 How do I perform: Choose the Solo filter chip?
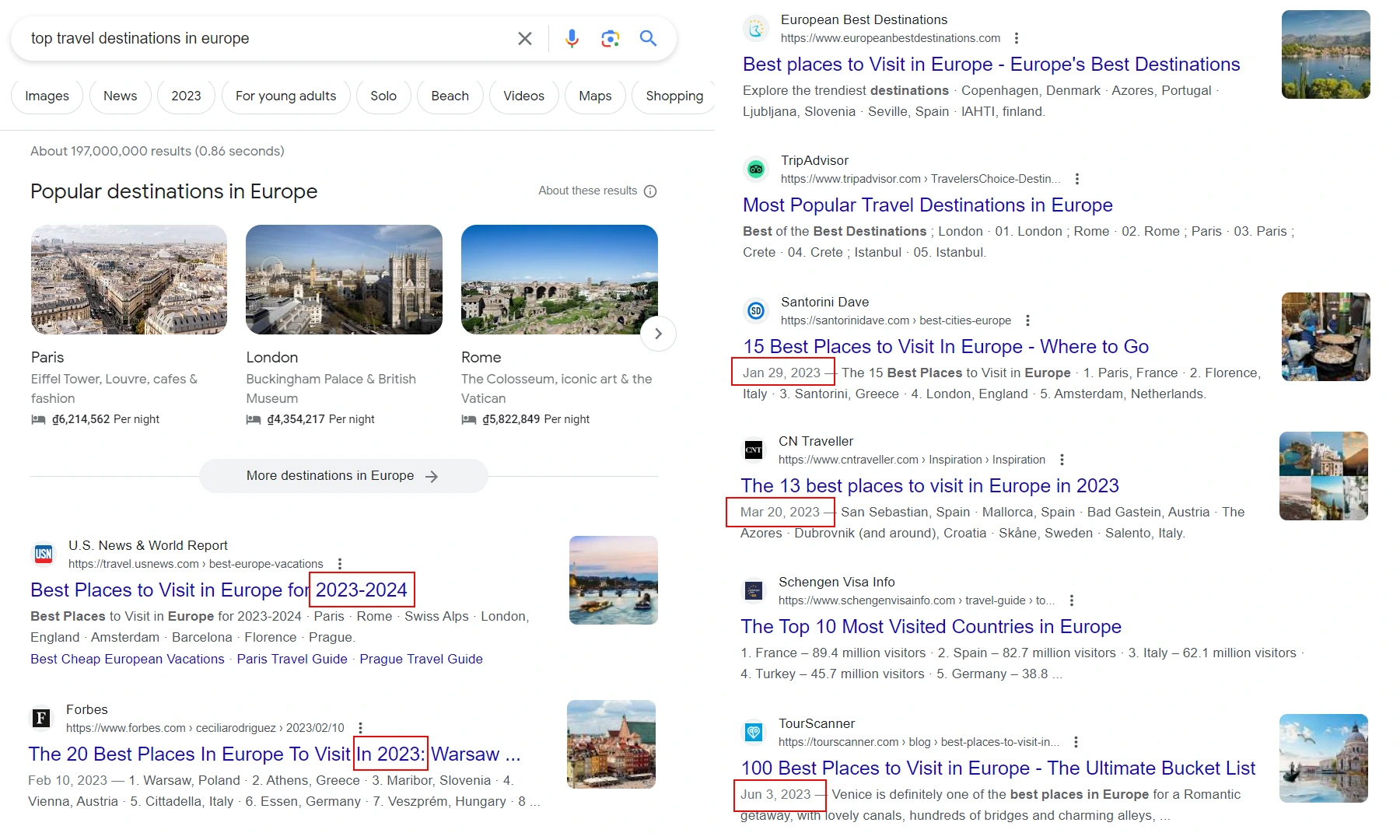click(x=383, y=96)
